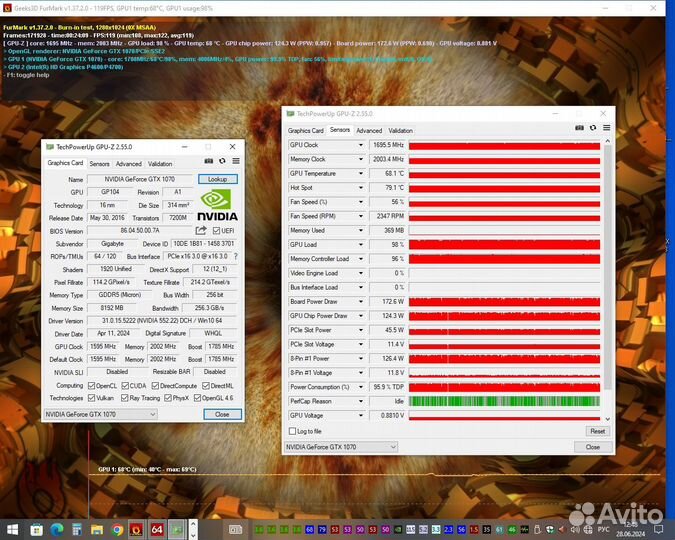Open Advanced tab in left GPU-Z window

(129, 164)
